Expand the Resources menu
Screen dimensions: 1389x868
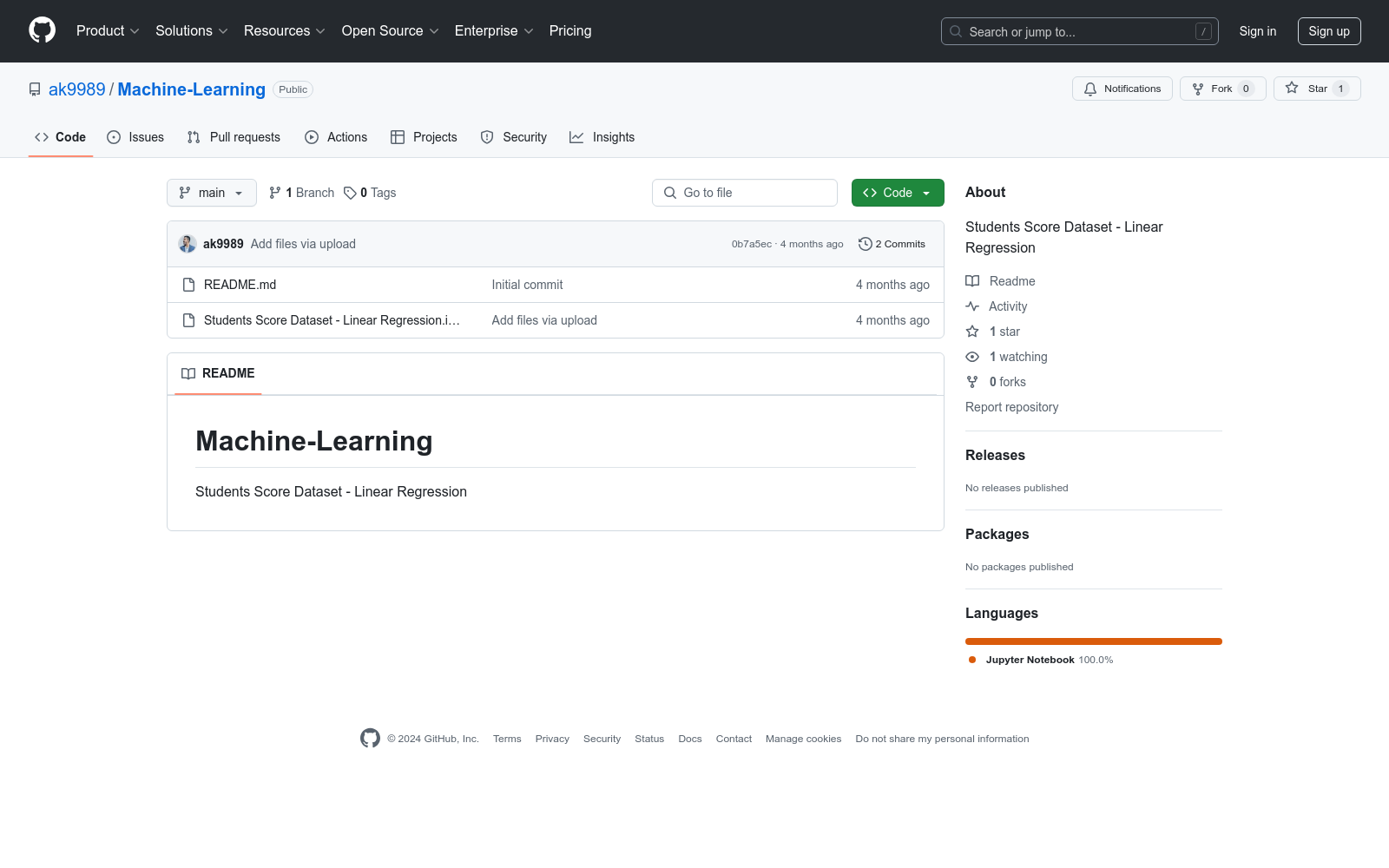285,30
